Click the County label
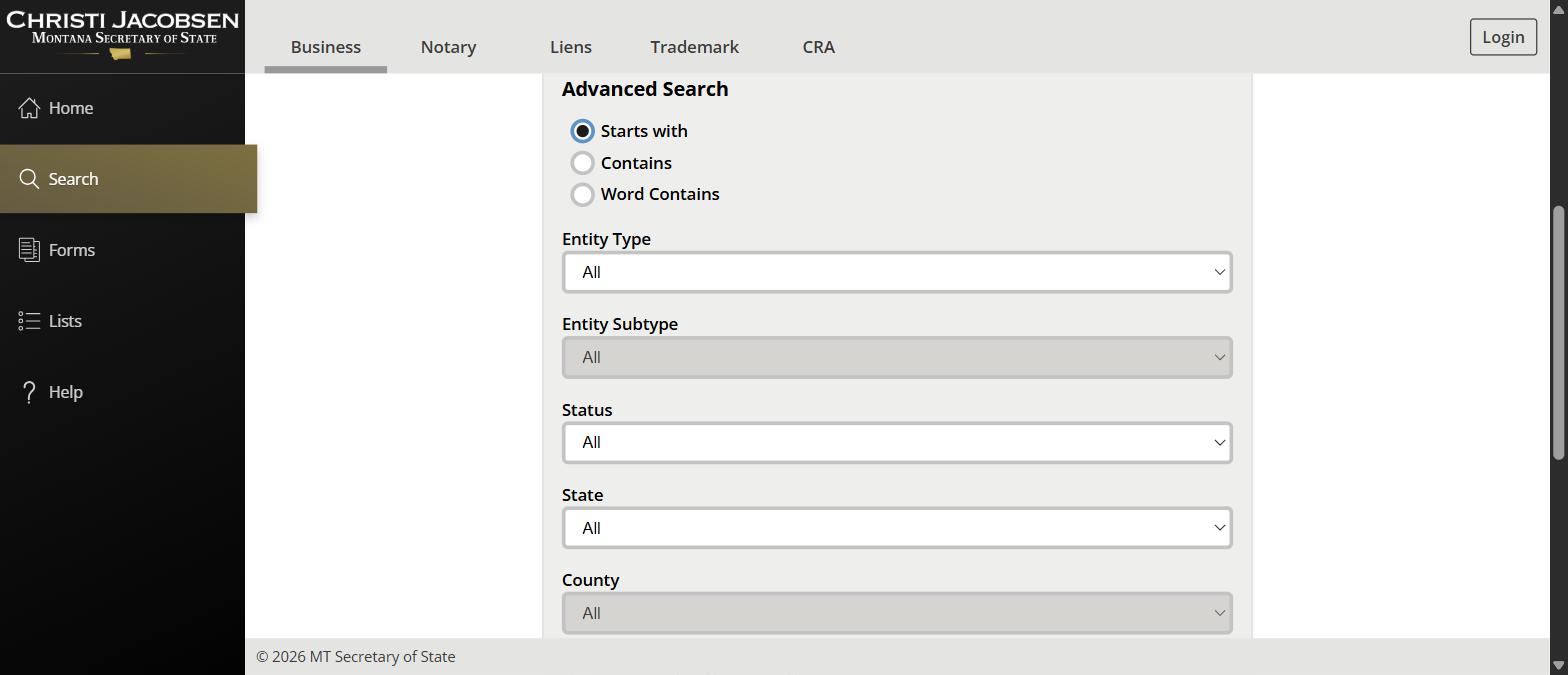This screenshot has width=1568, height=675. [x=590, y=580]
